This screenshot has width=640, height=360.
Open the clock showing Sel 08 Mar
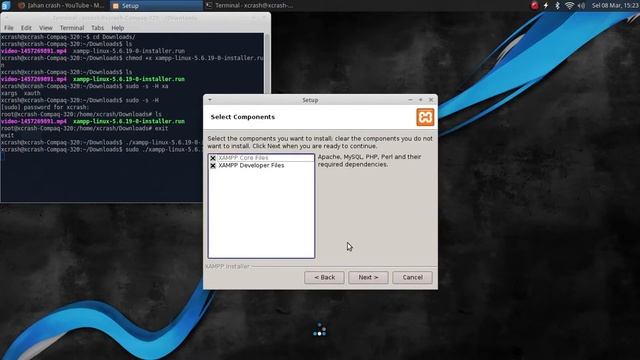pos(615,5)
